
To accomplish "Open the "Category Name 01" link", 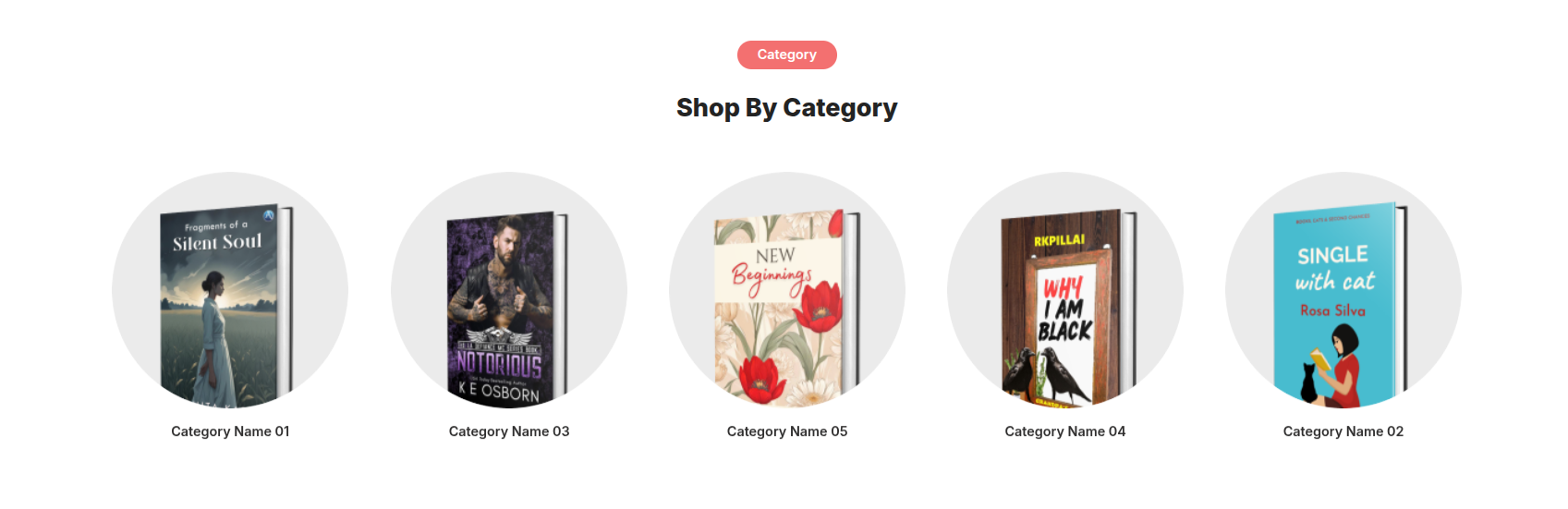I will [x=230, y=431].
